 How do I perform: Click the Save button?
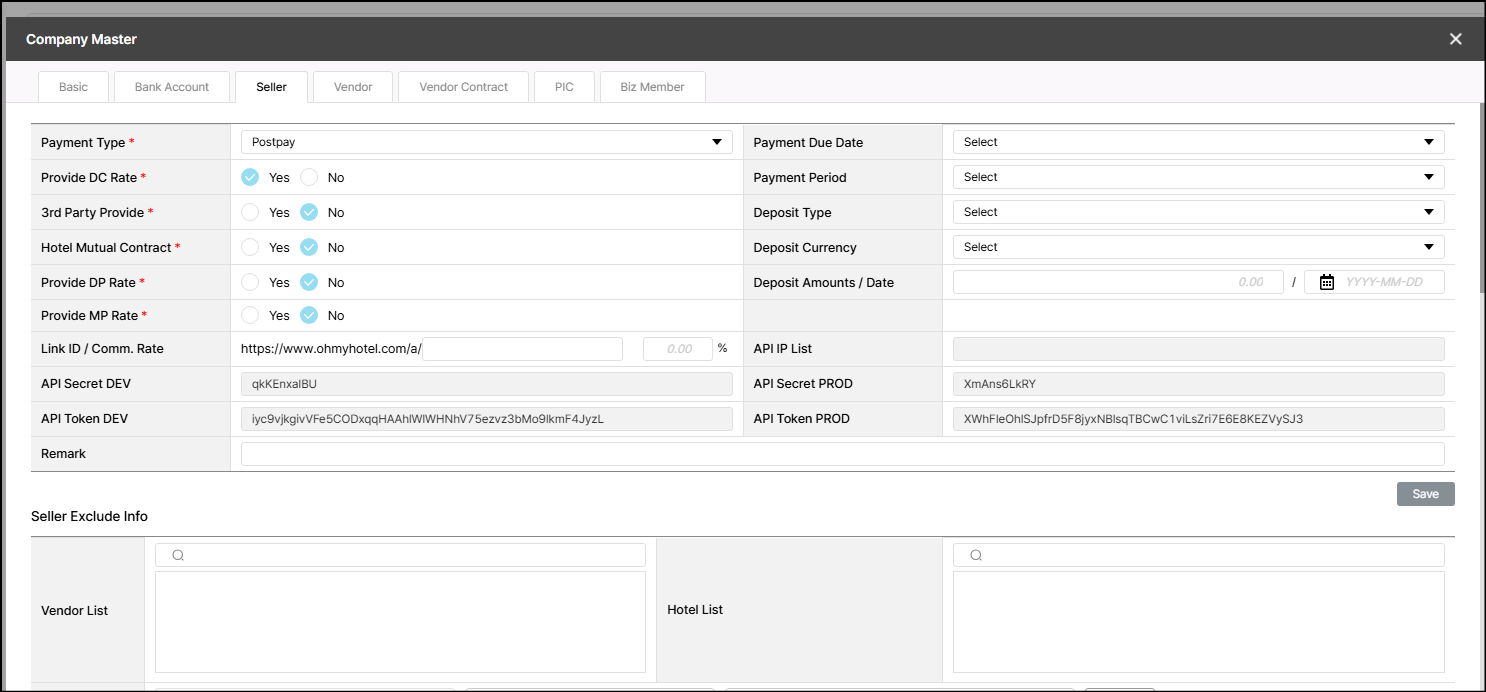[x=1425, y=494]
